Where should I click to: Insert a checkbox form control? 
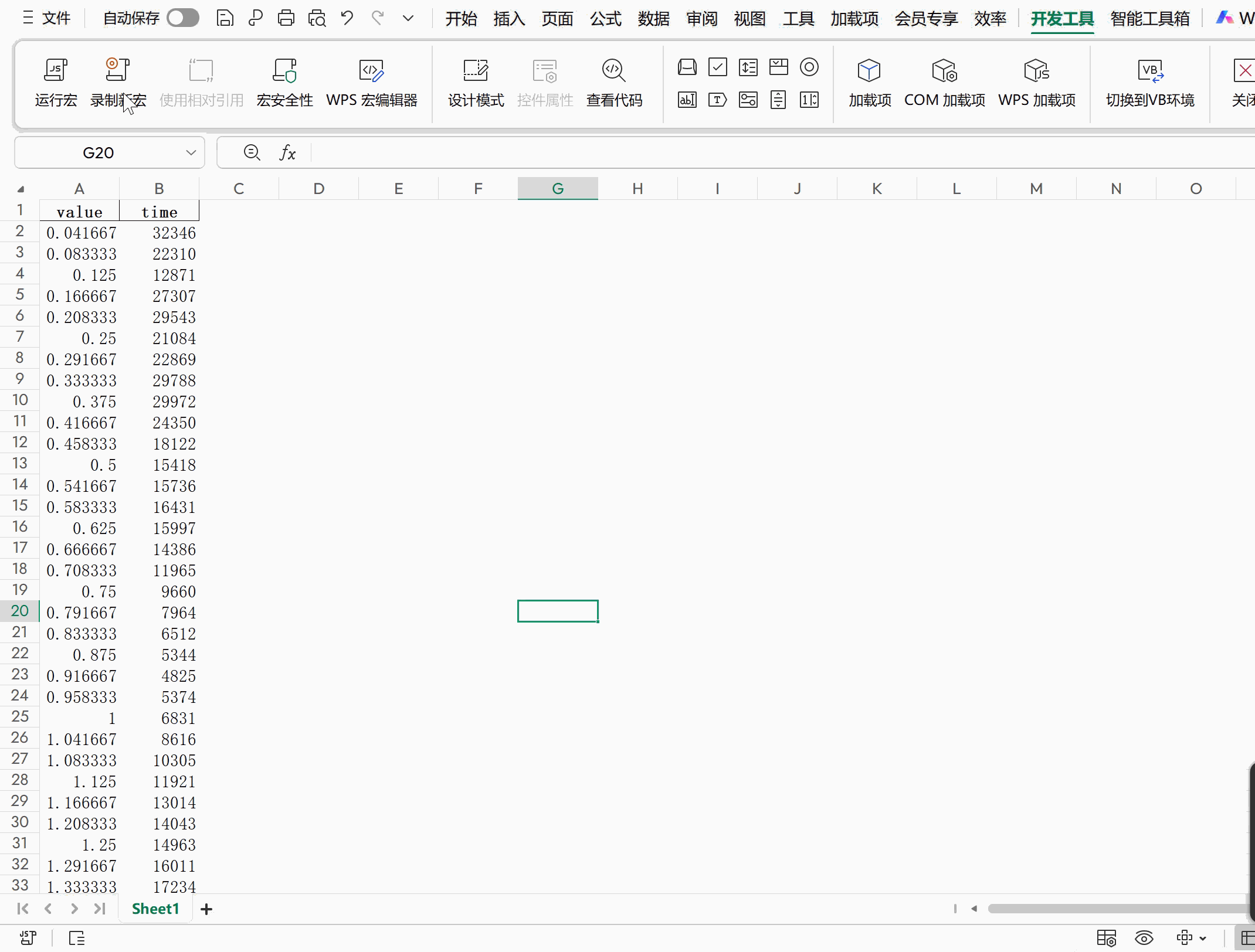click(x=718, y=67)
